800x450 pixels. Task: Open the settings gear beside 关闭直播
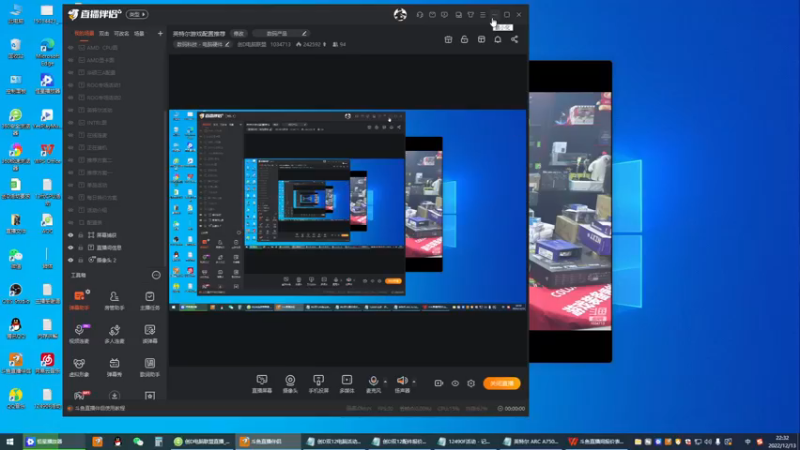[471, 383]
